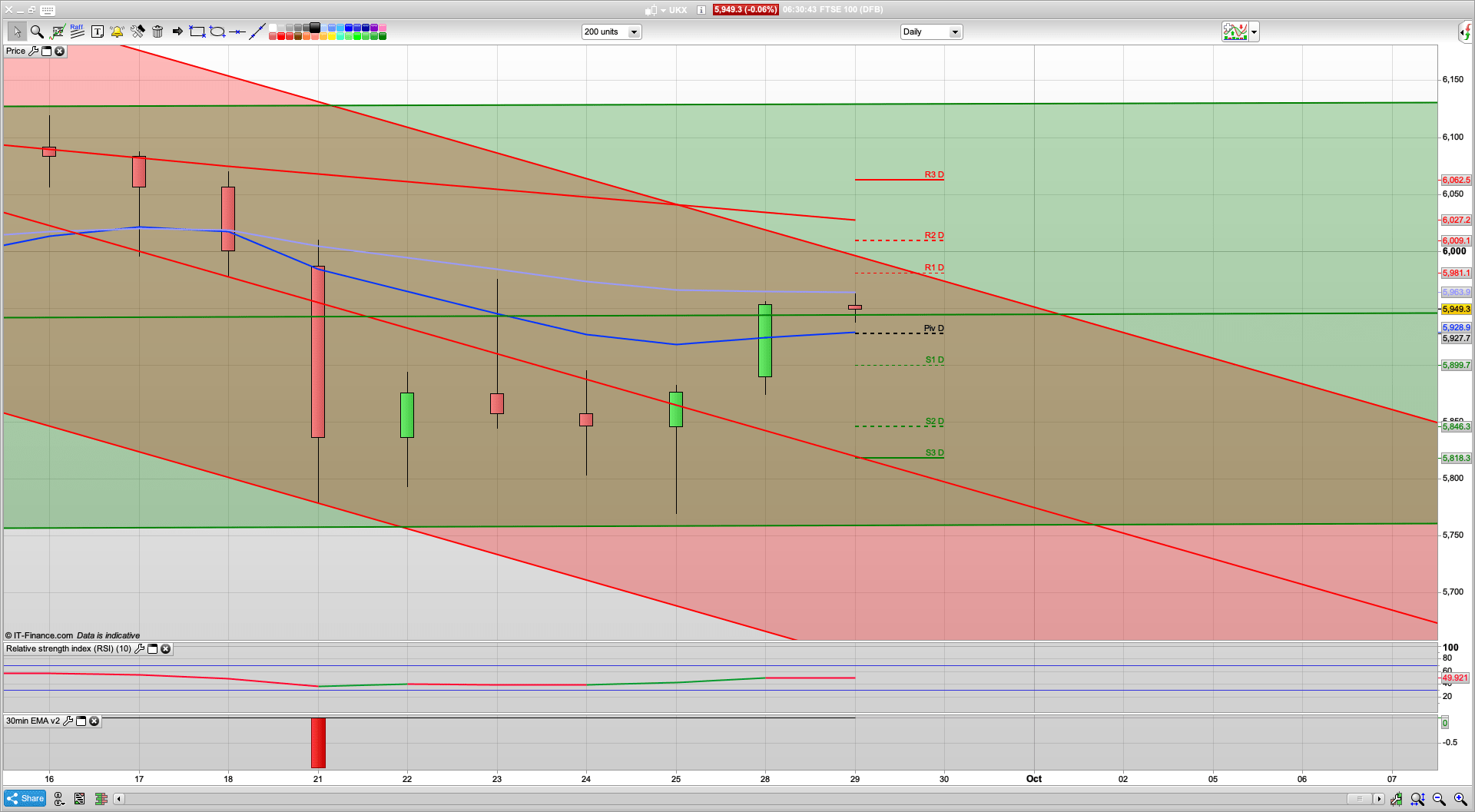Viewport: 1475px width, 812px height.
Task: Open the price alert bell tool
Action: (116, 31)
